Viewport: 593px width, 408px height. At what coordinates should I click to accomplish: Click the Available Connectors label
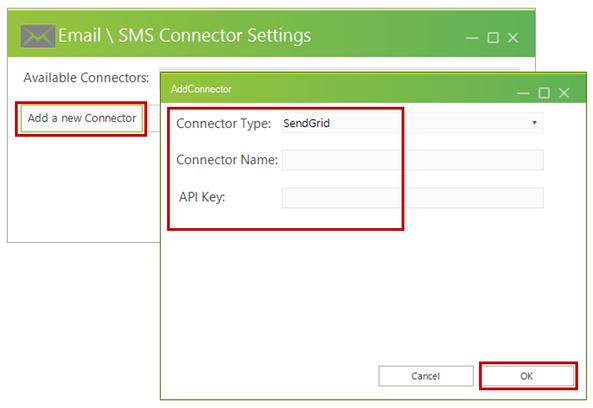[86, 78]
